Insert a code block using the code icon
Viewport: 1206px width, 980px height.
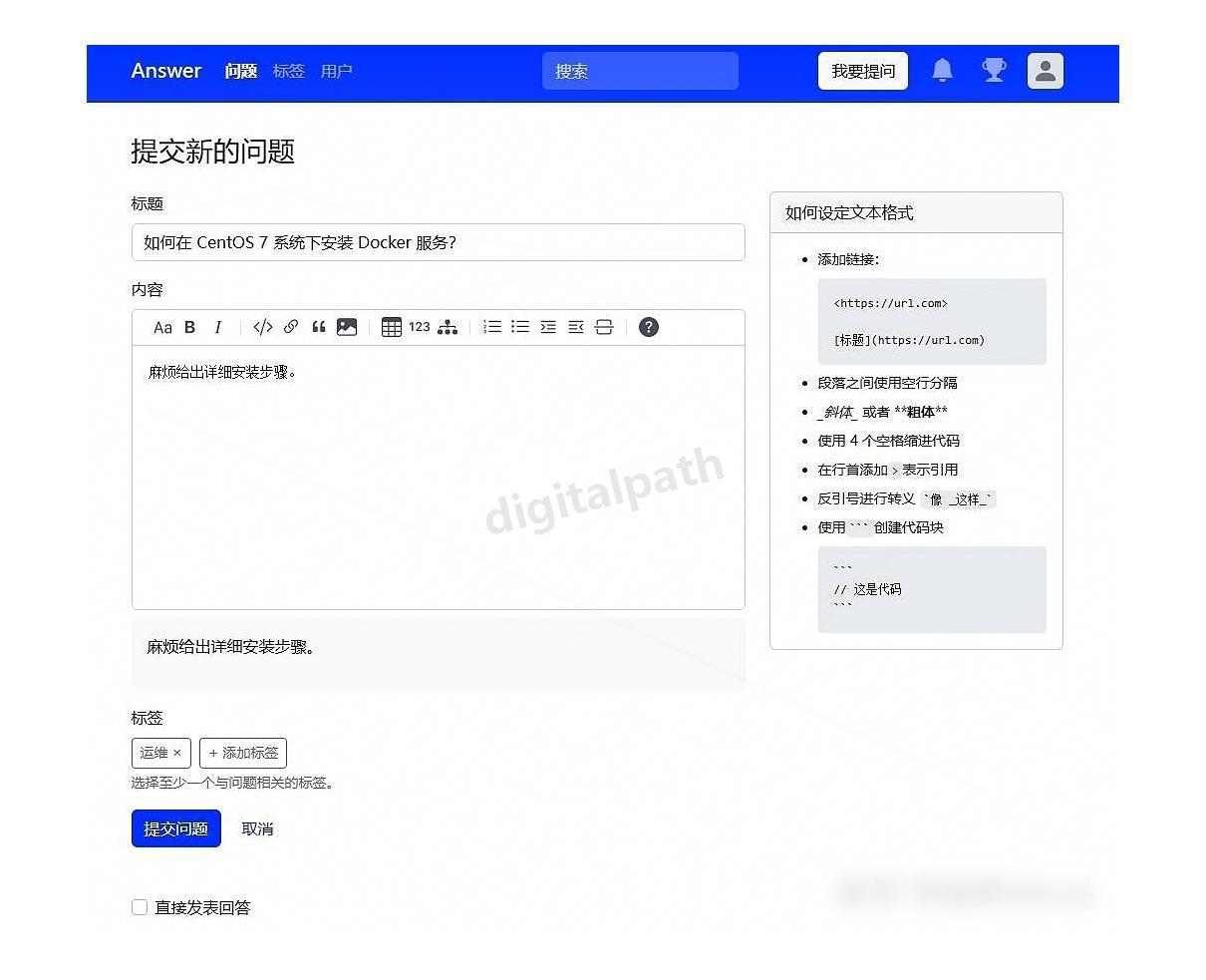[261, 327]
